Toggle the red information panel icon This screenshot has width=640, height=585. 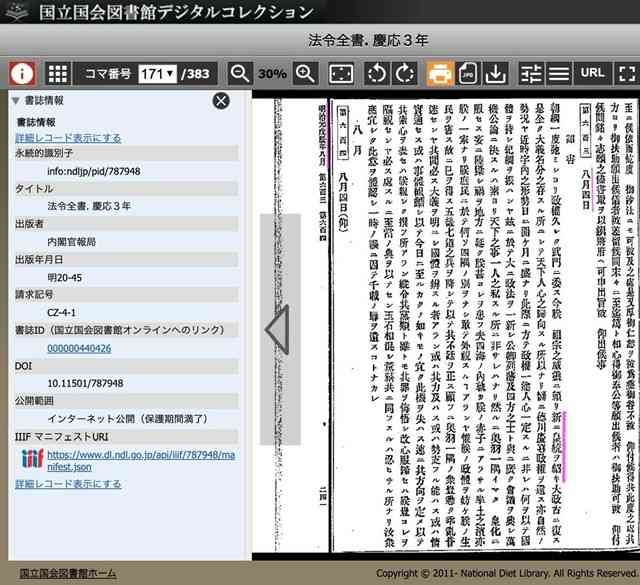tap(22, 74)
